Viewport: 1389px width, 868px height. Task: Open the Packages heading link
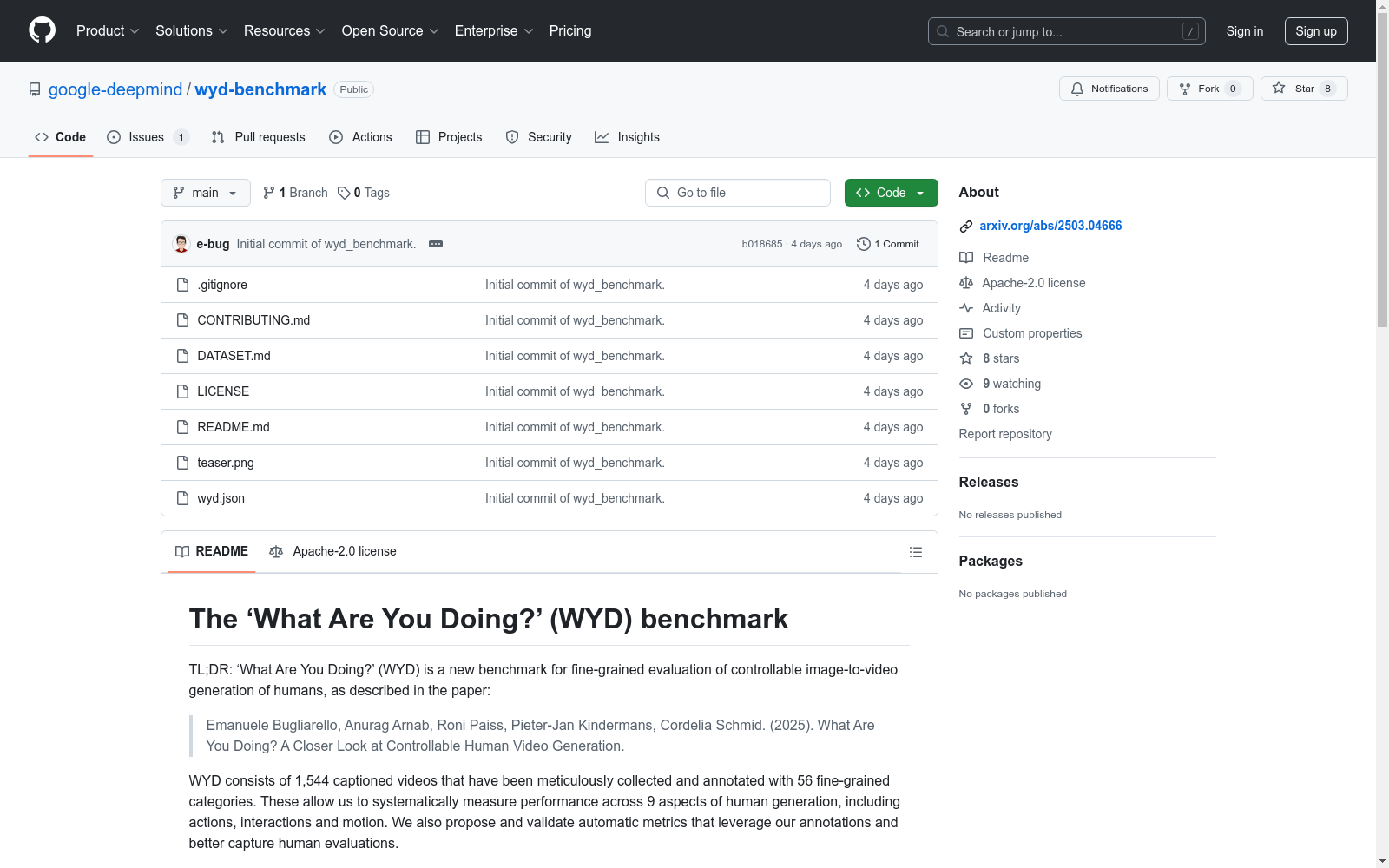click(991, 561)
